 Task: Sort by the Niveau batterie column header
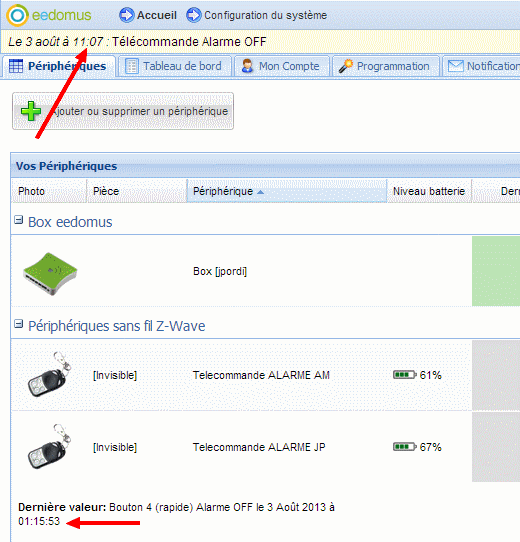429,191
